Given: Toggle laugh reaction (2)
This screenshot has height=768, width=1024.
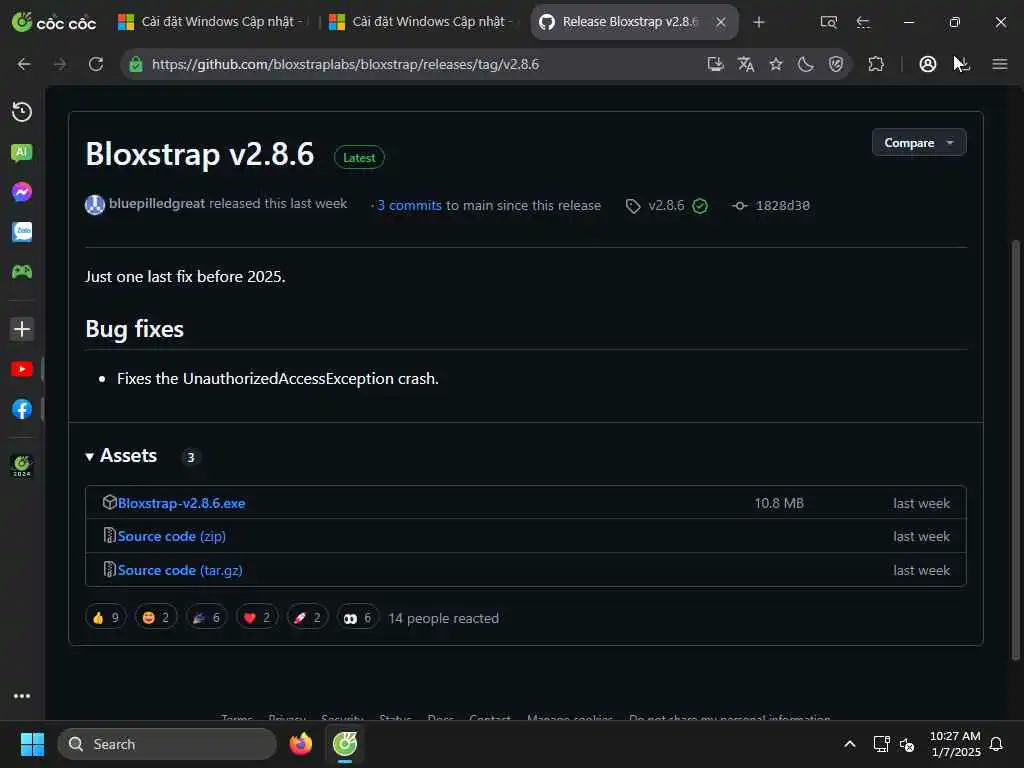Looking at the screenshot, I should (156, 617).
